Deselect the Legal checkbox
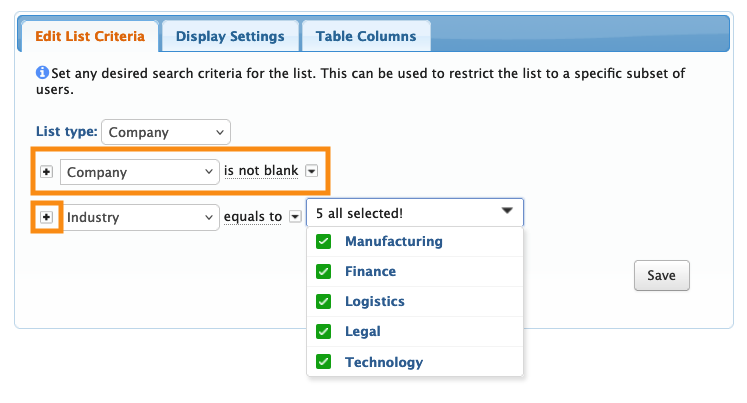The width and height of the screenshot is (747, 403). coord(323,332)
